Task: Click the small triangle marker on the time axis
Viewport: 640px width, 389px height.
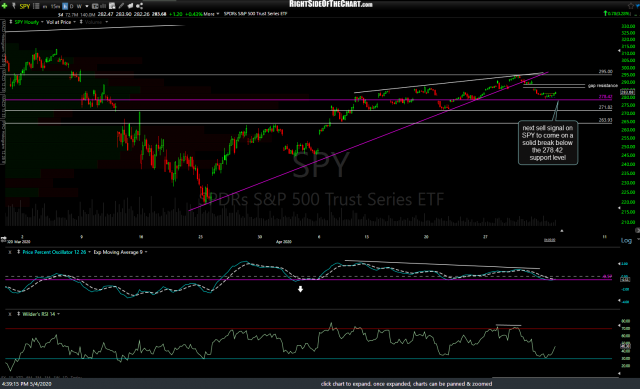Action: point(562,231)
